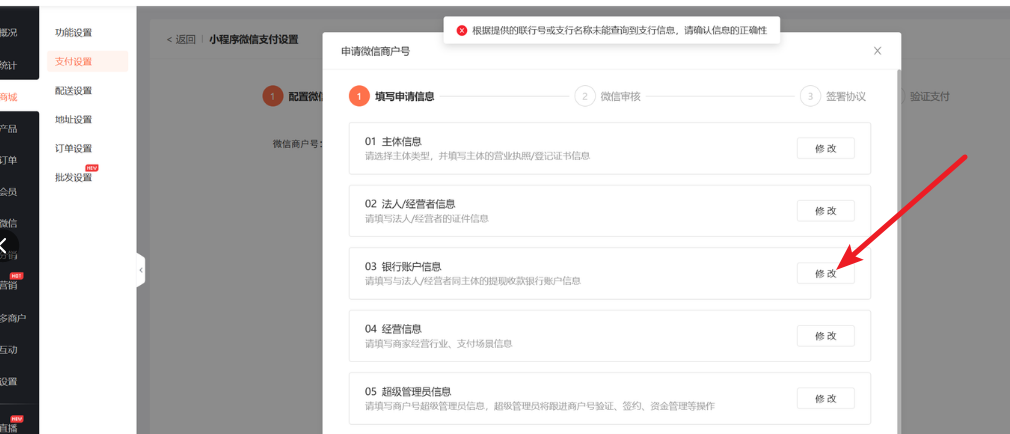The height and width of the screenshot is (434, 1010).
Task: Click the error toast message text
Action: (x=620, y=30)
